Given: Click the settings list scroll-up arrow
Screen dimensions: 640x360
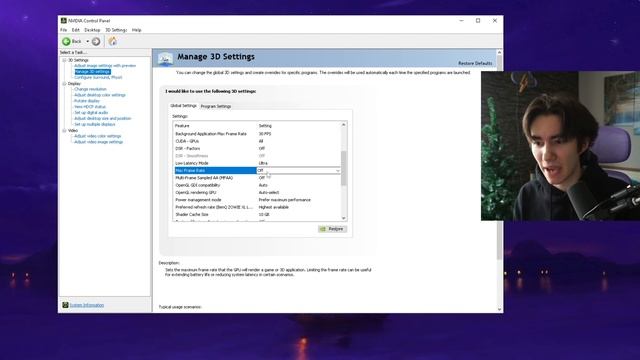Looking at the screenshot, I should [x=344, y=124].
